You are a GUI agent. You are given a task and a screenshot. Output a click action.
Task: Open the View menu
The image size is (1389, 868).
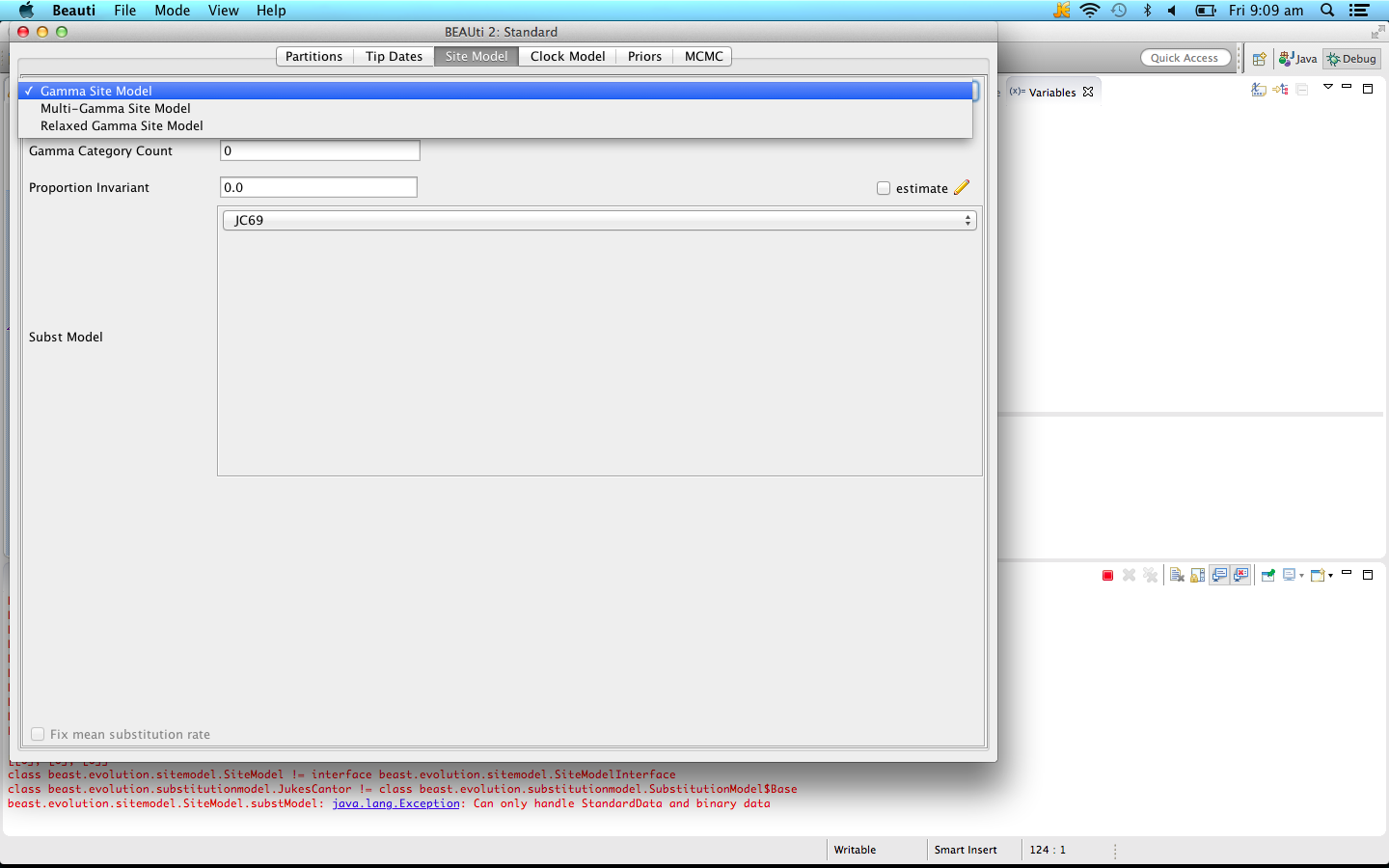[x=224, y=11]
